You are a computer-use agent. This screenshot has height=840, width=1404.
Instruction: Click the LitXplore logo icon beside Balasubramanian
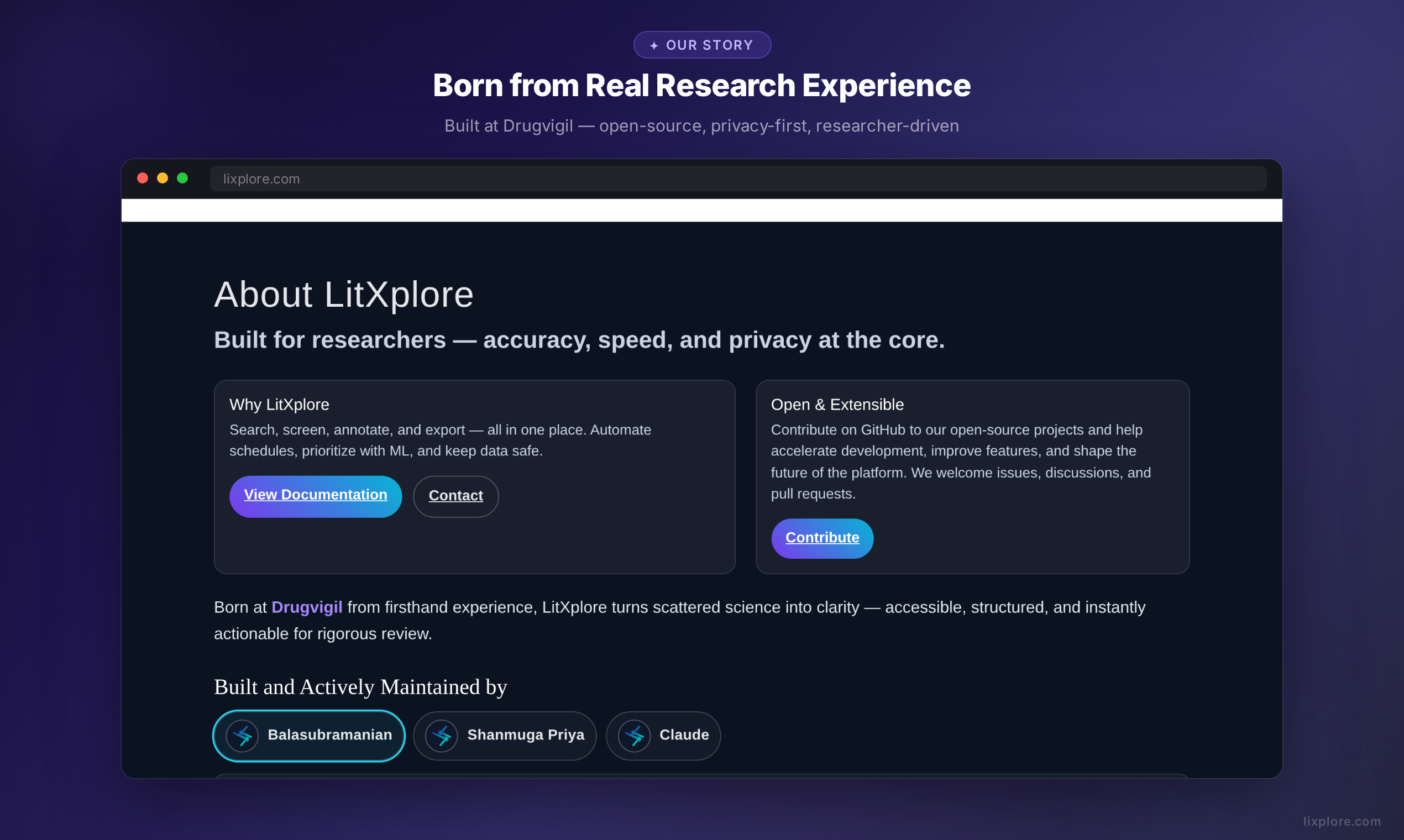pyautogui.click(x=243, y=736)
